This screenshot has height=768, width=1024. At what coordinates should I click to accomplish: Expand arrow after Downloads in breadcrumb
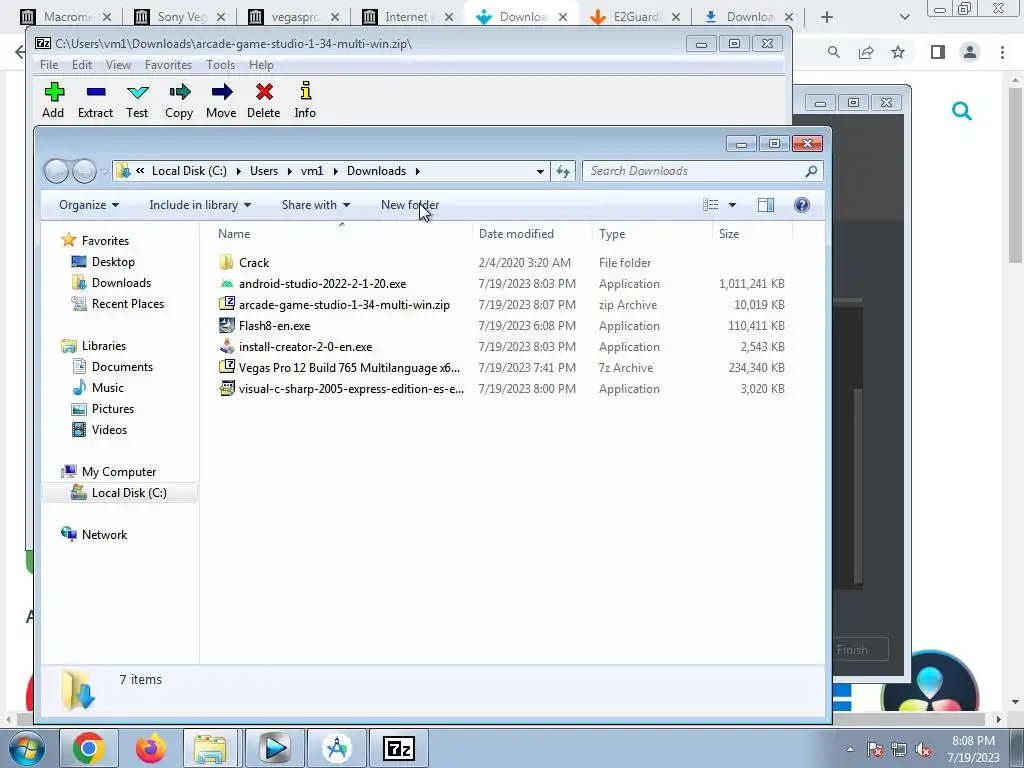pos(417,171)
